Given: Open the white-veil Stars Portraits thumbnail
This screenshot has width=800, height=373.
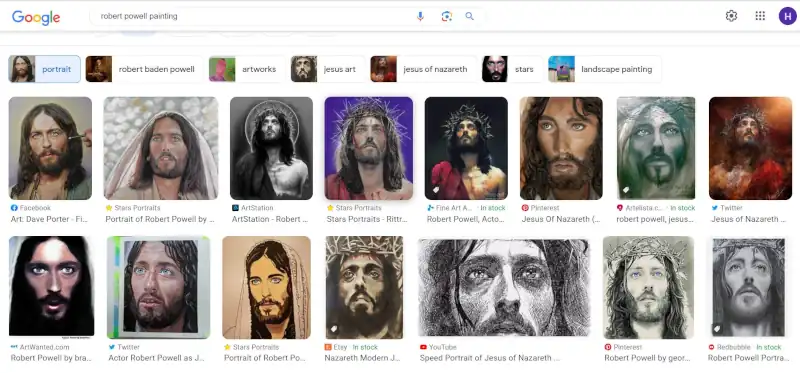Looking at the screenshot, I should (x=161, y=148).
